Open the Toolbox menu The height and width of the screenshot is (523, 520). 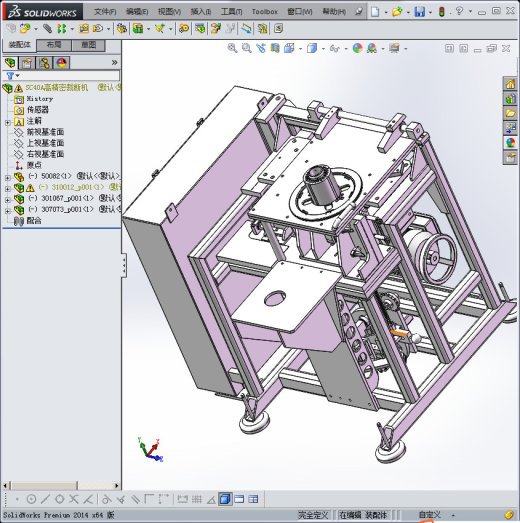pyautogui.click(x=265, y=12)
